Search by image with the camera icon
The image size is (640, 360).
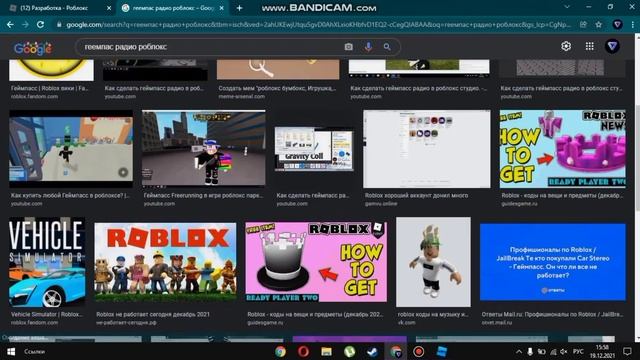click(x=349, y=47)
